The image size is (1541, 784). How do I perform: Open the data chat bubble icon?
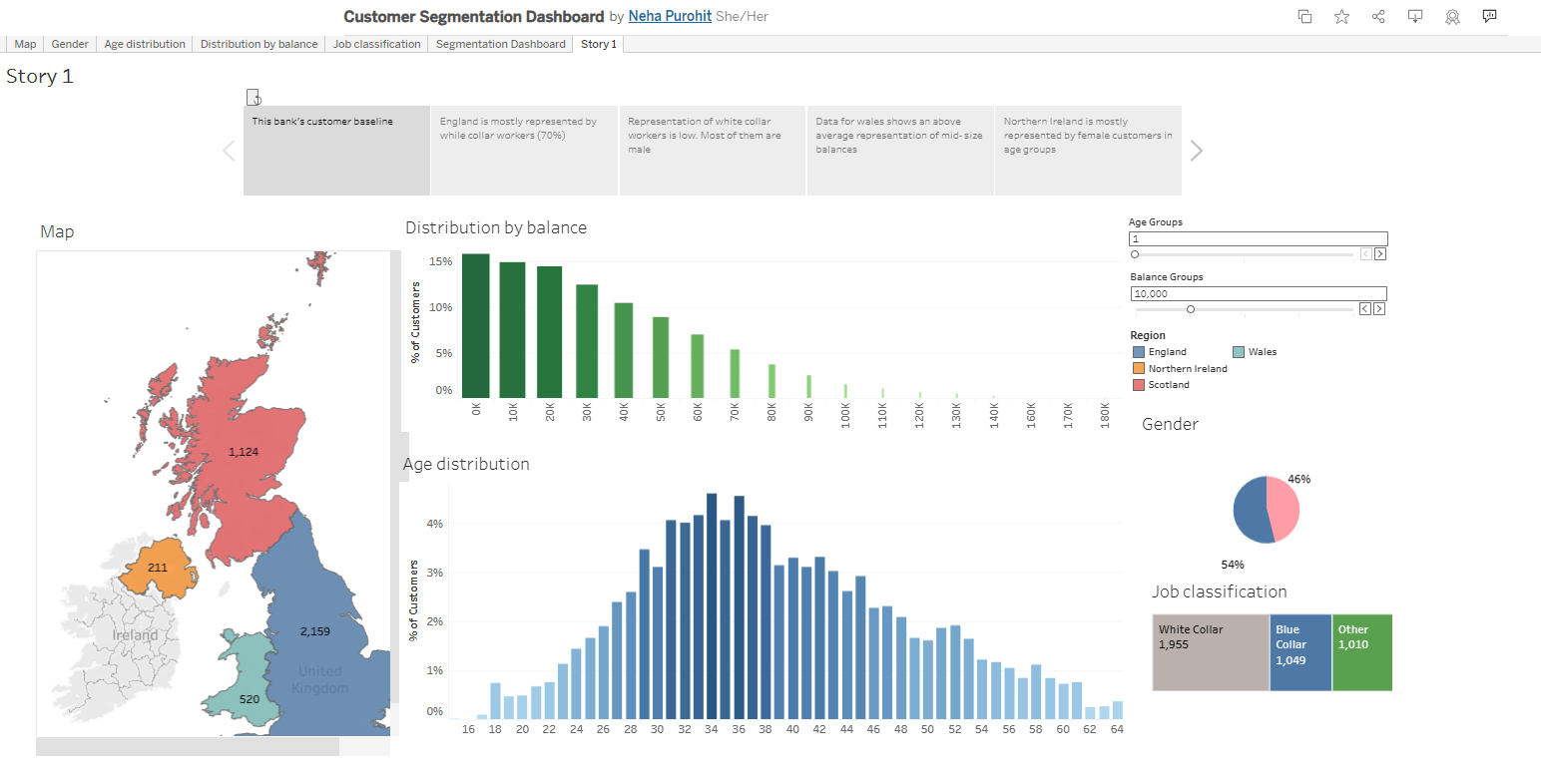tap(1489, 16)
